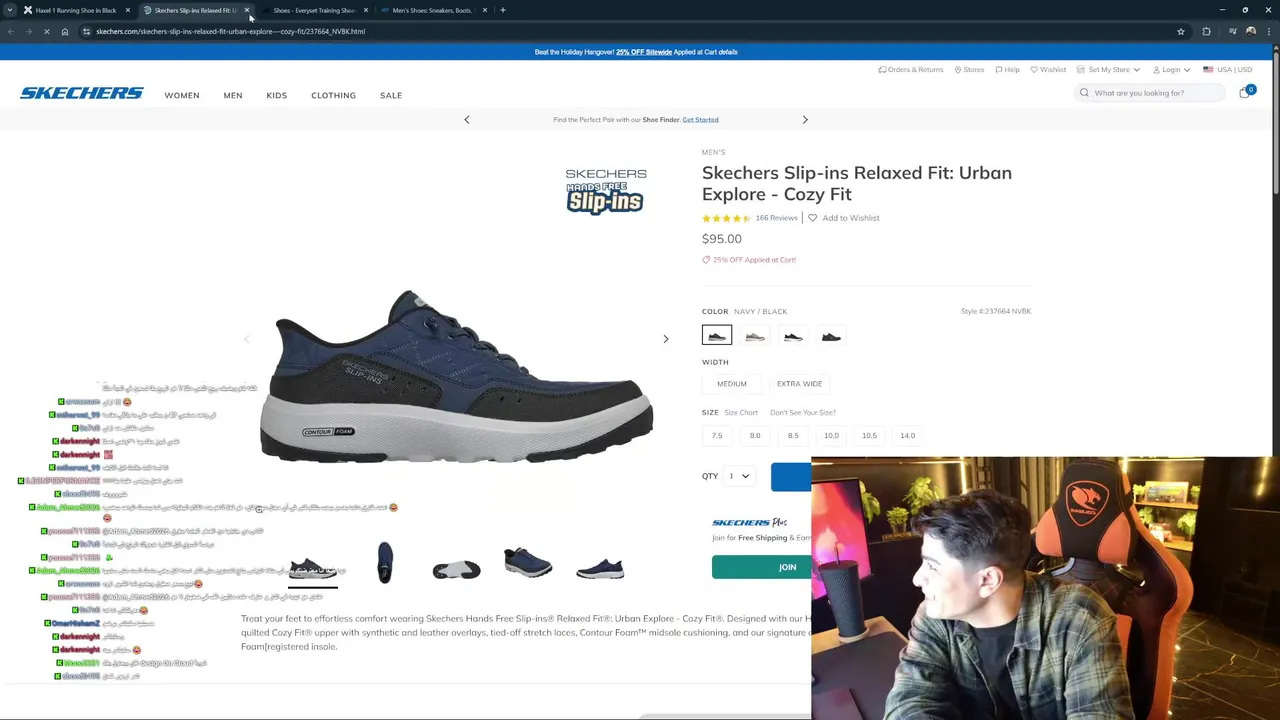Open the Chrome three-dot menu
The image size is (1280, 720).
point(1268,31)
